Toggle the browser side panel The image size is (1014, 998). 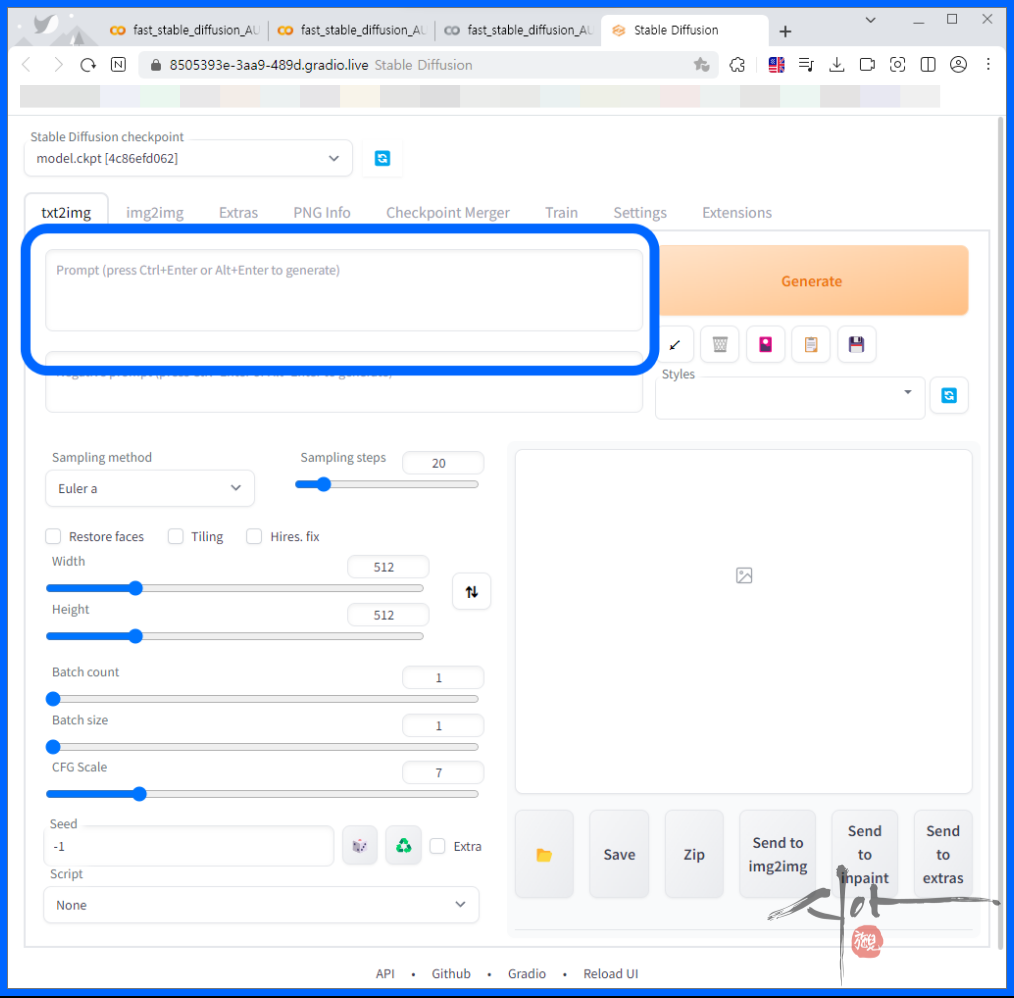point(928,65)
